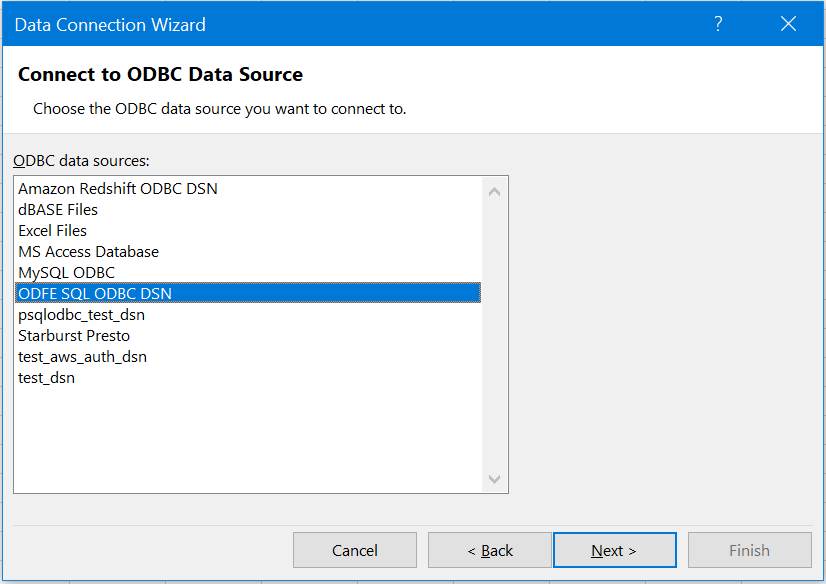826x584 pixels.
Task: Select test_dsn in the list
Action: pos(248,378)
